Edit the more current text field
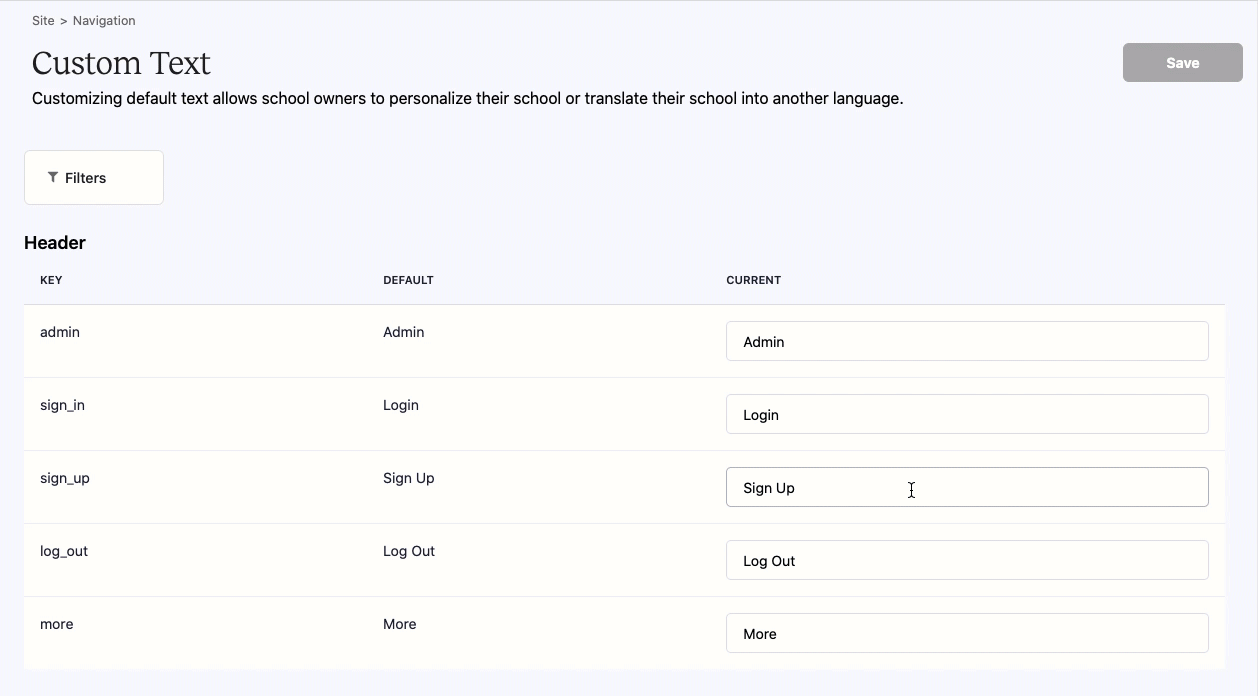The image size is (1258, 696). point(967,633)
